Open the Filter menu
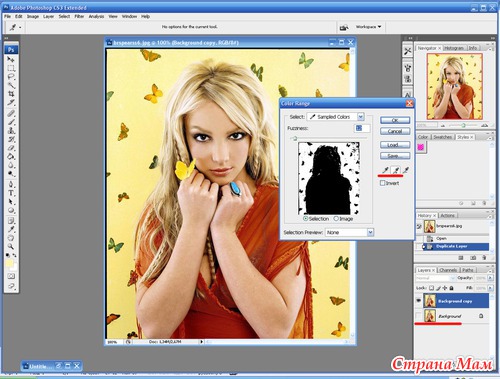The height and width of the screenshot is (379, 500). point(79,16)
